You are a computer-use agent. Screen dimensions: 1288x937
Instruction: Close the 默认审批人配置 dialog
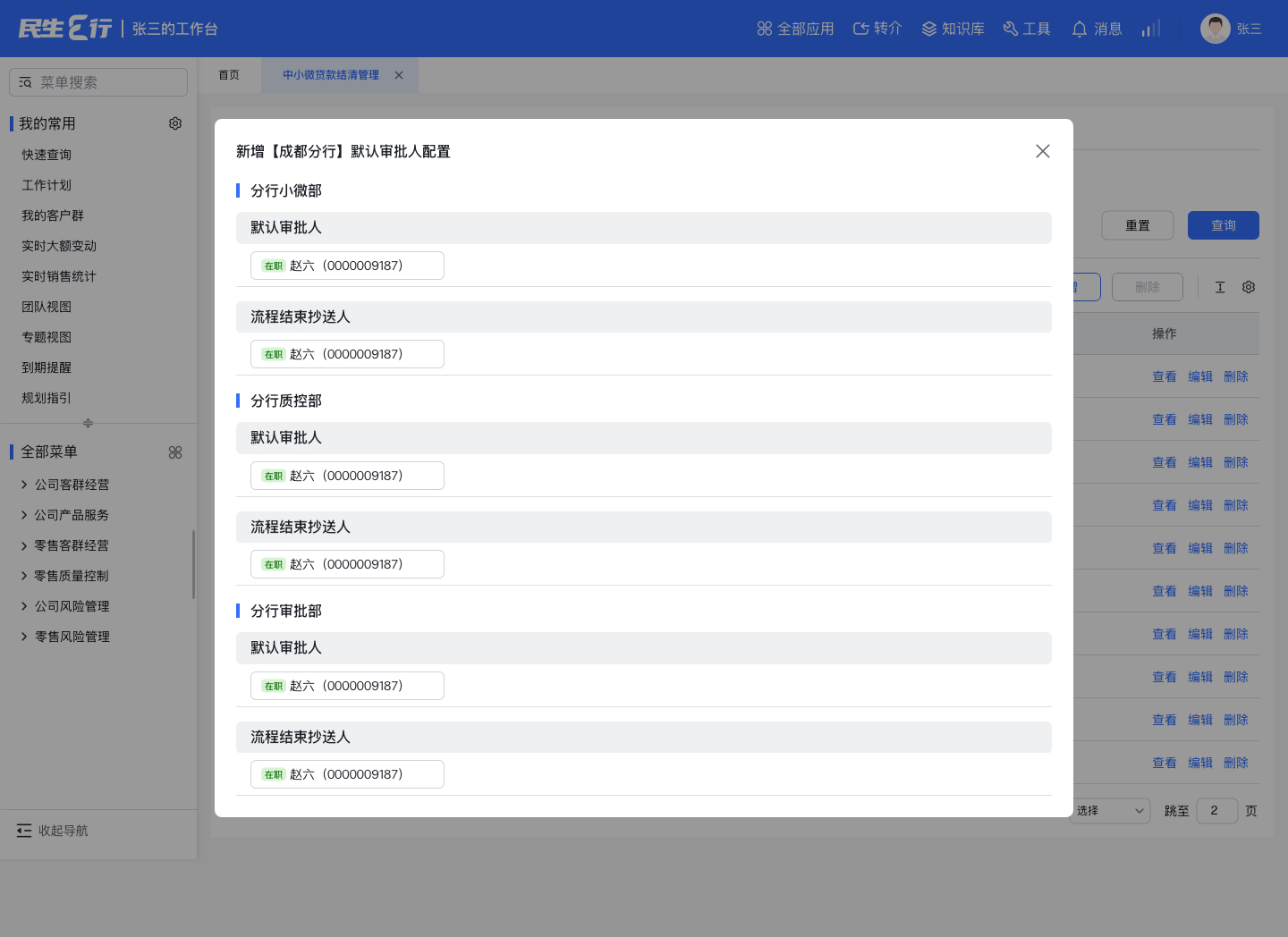[1043, 151]
